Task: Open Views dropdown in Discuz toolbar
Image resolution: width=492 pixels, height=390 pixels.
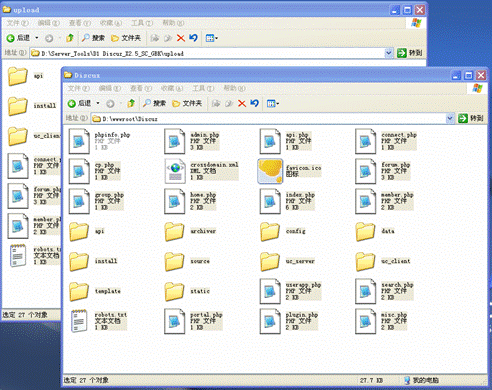Action: point(273,104)
